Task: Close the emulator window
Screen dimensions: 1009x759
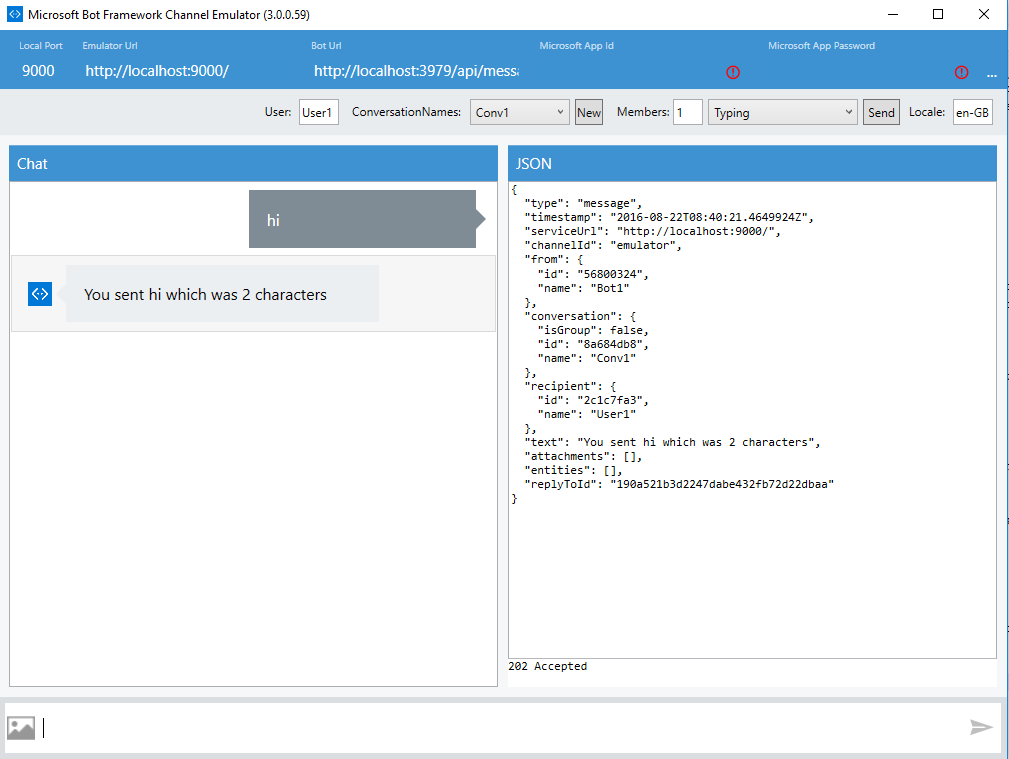Action: tap(984, 14)
